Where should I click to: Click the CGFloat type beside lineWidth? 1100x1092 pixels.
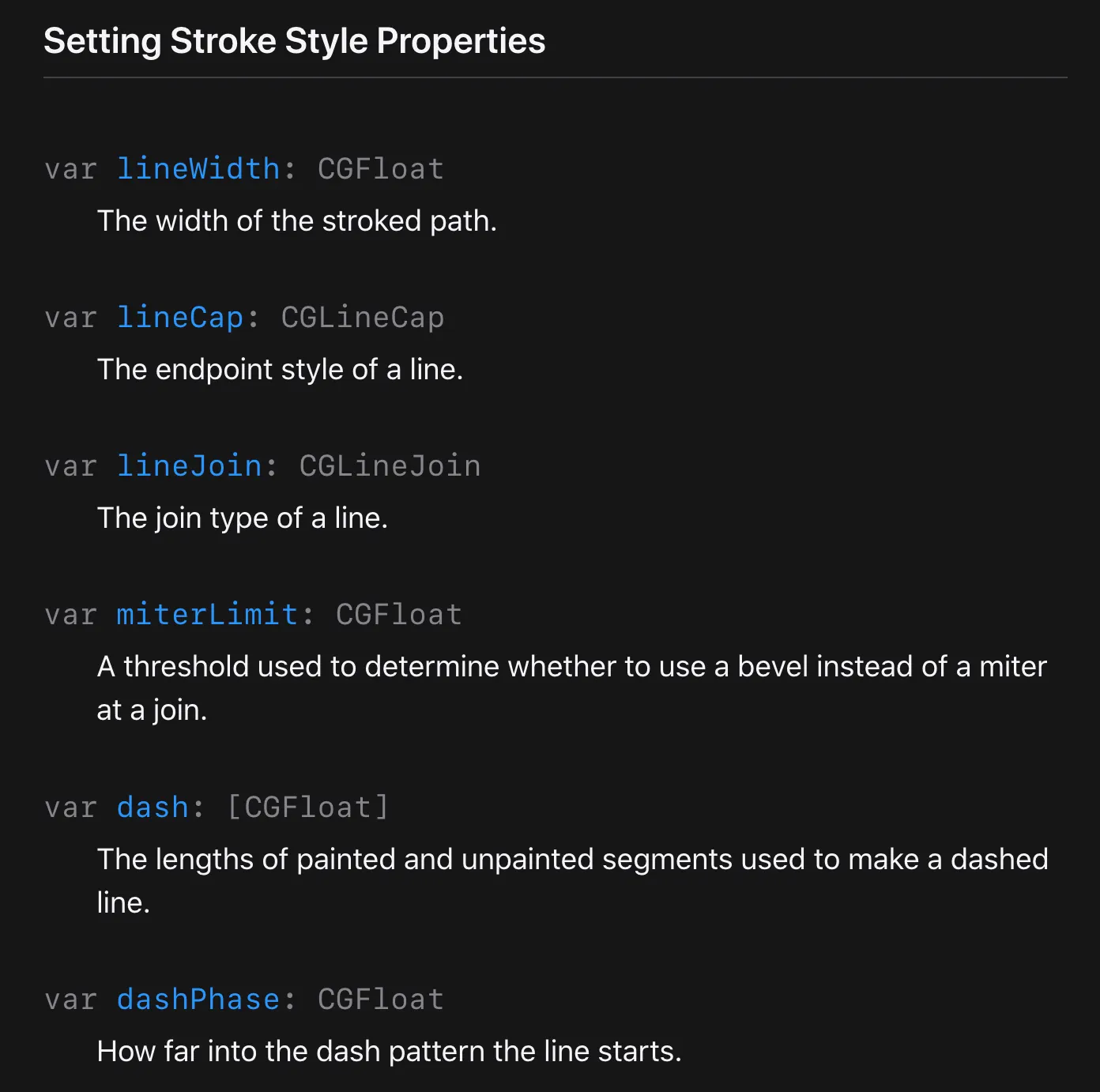tap(381, 169)
